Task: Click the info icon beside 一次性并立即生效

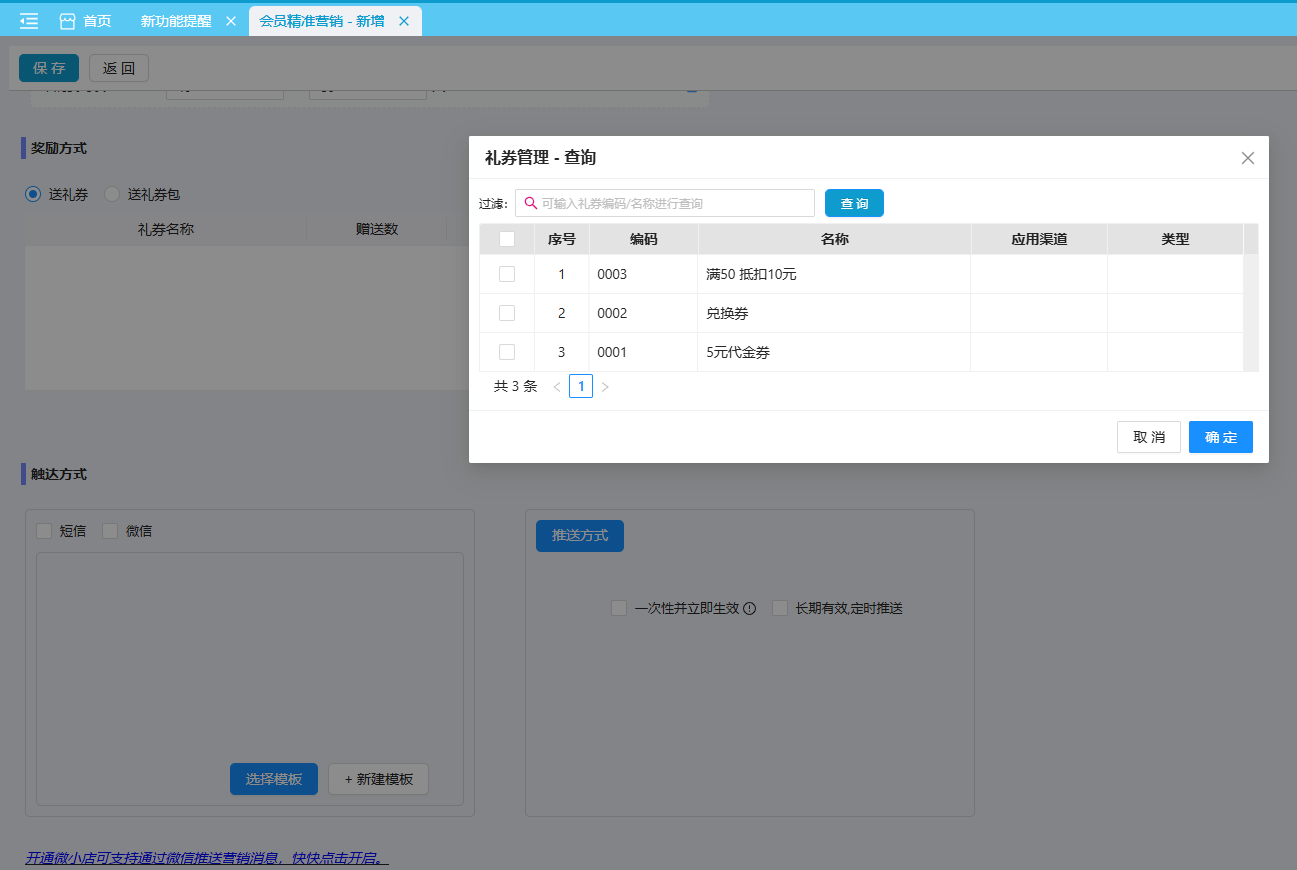Action: point(749,608)
